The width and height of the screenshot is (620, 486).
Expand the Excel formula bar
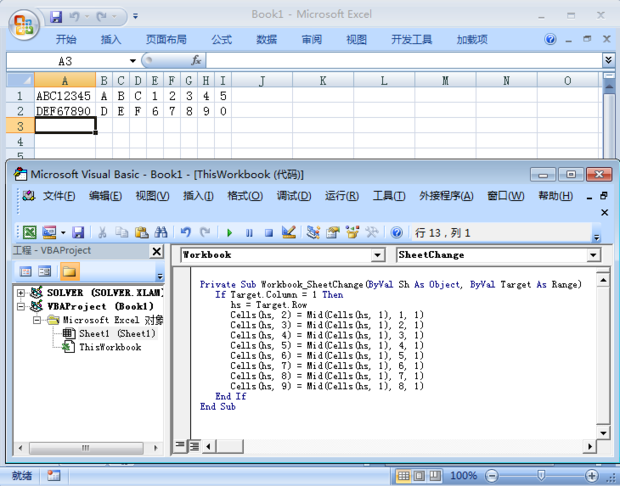tap(608, 60)
